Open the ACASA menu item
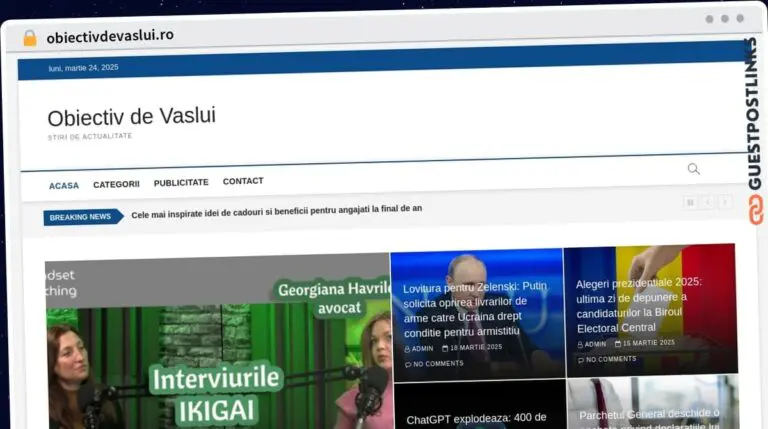Image resolution: width=768 pixels, height=429 pixels. tap(64, 185)
